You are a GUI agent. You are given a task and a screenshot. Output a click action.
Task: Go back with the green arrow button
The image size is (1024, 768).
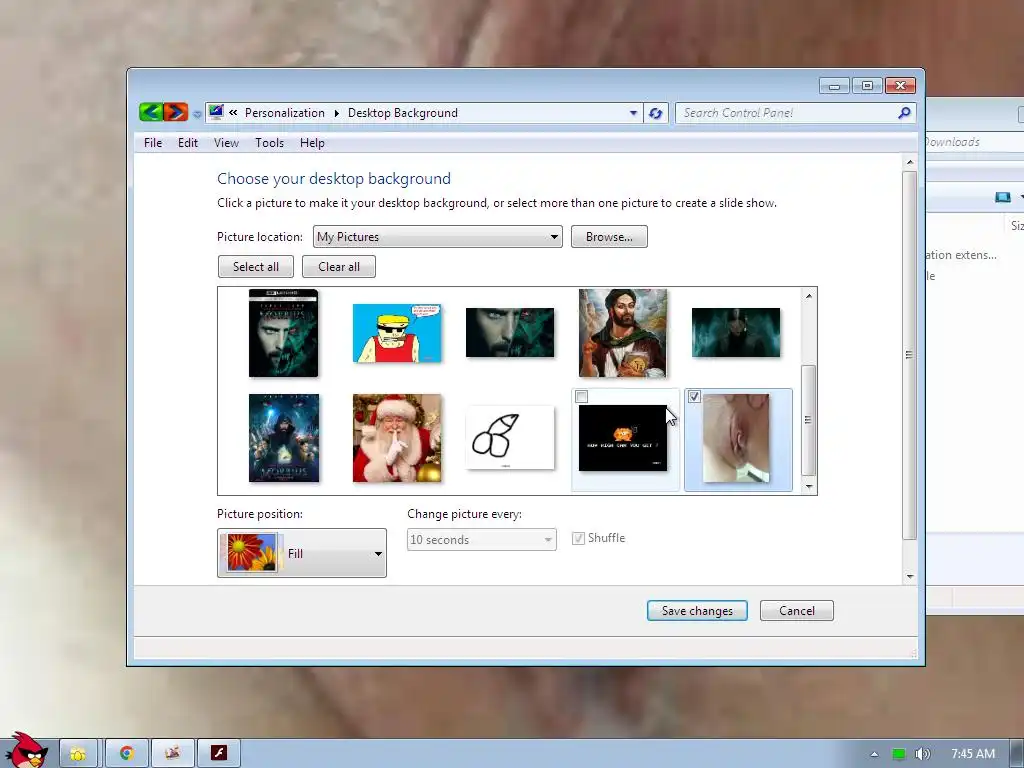point(151,112)
